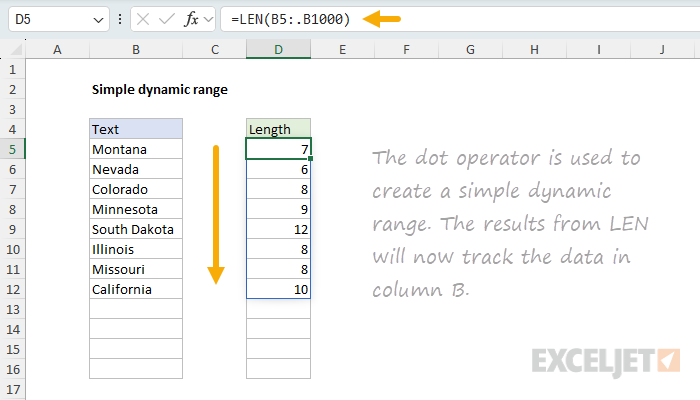Click the Insert Function fx icon
Viewport: 700px width, 400px height.
191,19
